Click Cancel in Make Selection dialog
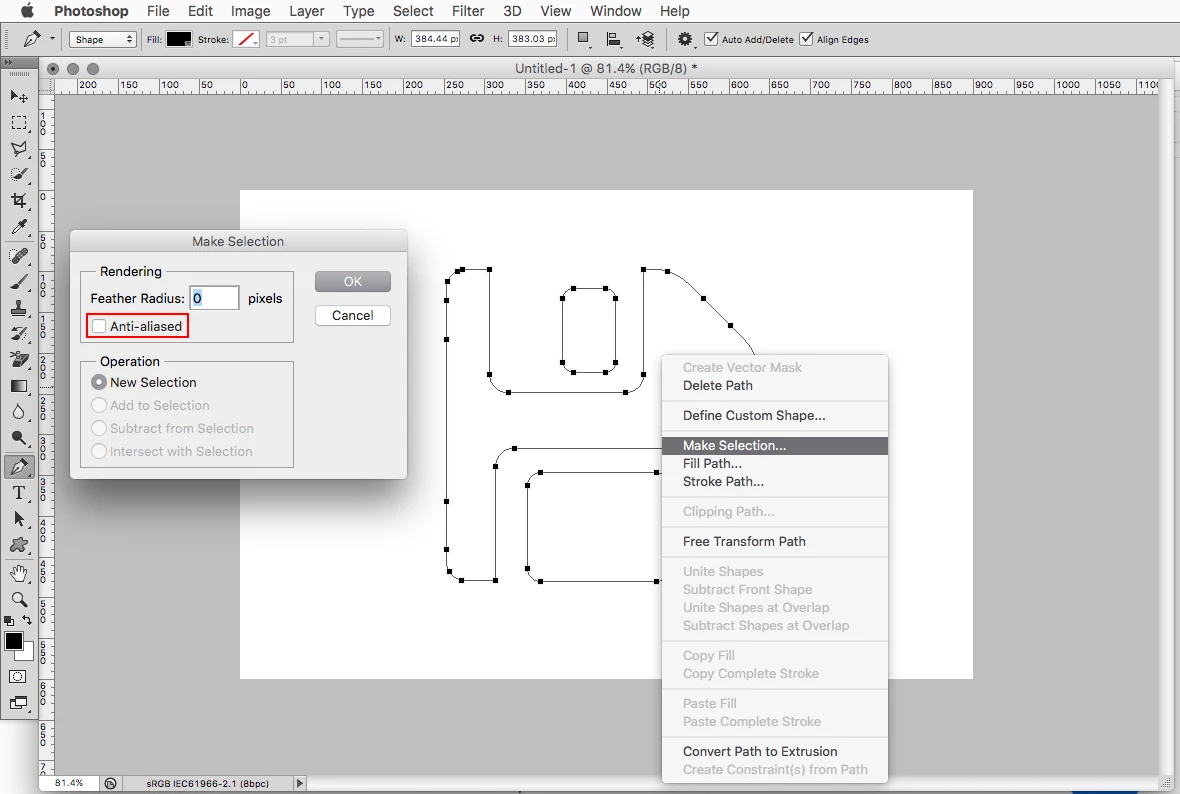 [353, 315]
